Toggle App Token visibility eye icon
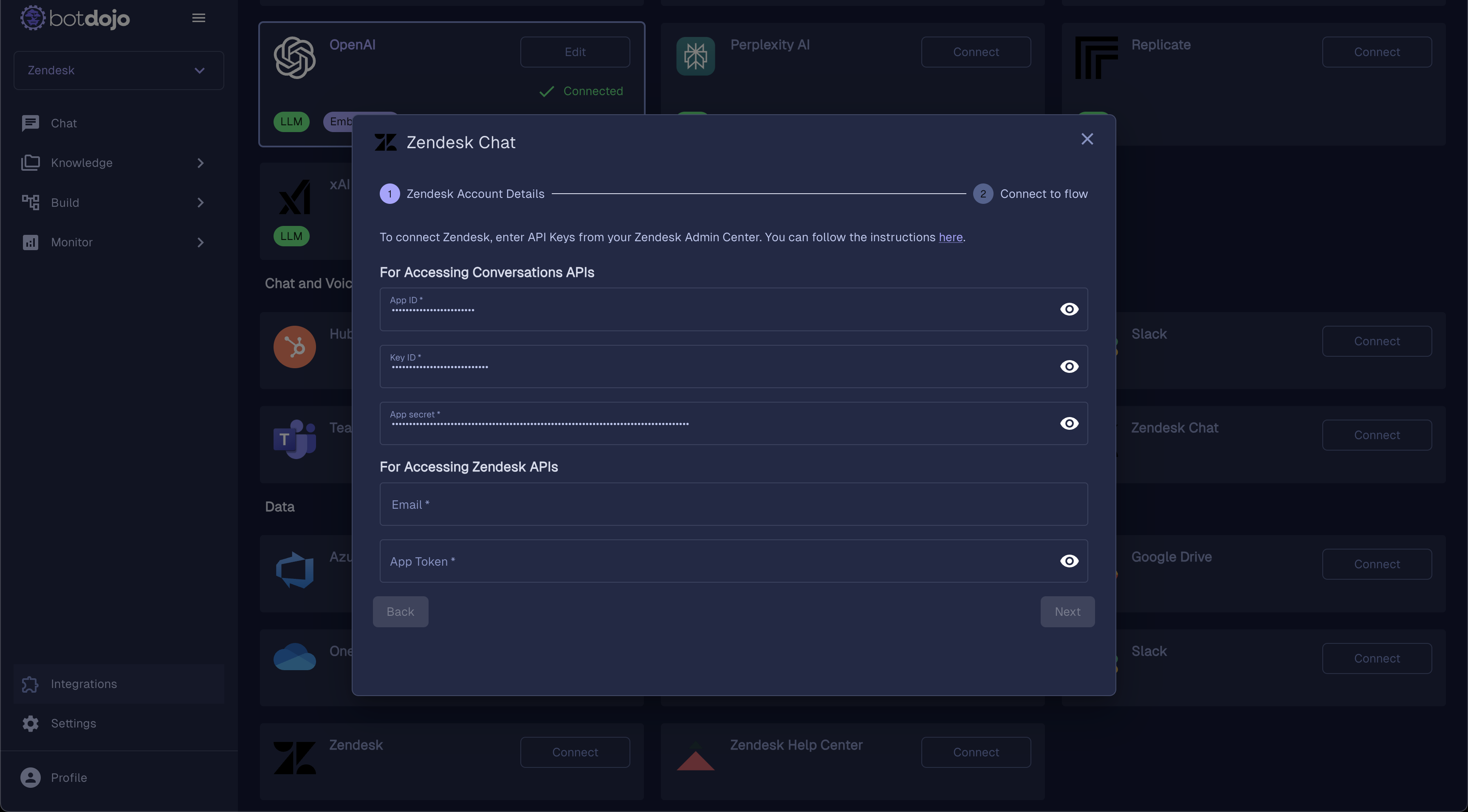This screenshot has height=812, width=1468. [x=1069, y=561]
